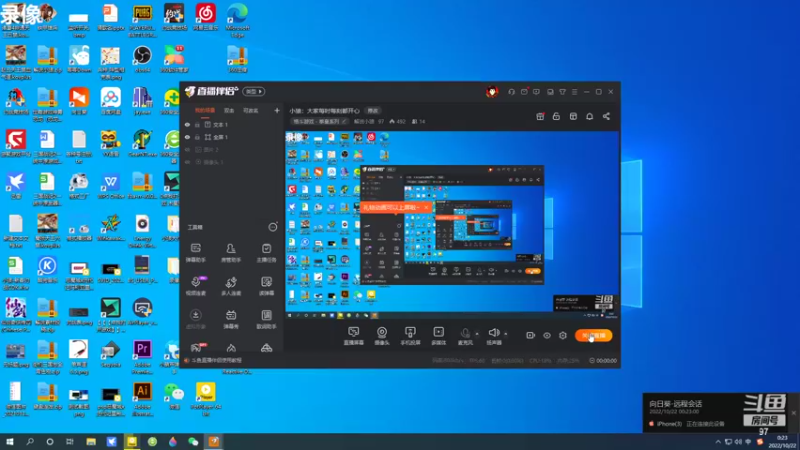This screenshot has width=800, height=450.
Task: Switch to the third scene tab
Action: point(251,111)
